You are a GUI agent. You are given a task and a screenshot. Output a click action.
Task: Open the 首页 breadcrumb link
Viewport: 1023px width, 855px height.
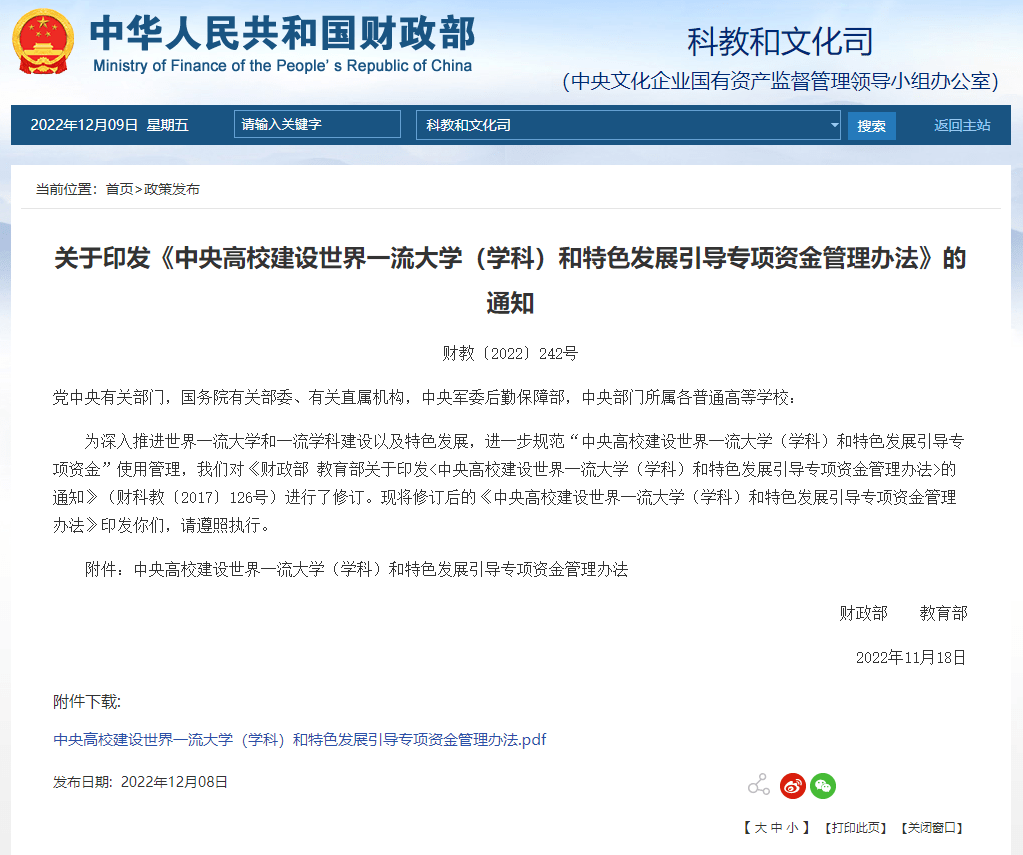119,189
